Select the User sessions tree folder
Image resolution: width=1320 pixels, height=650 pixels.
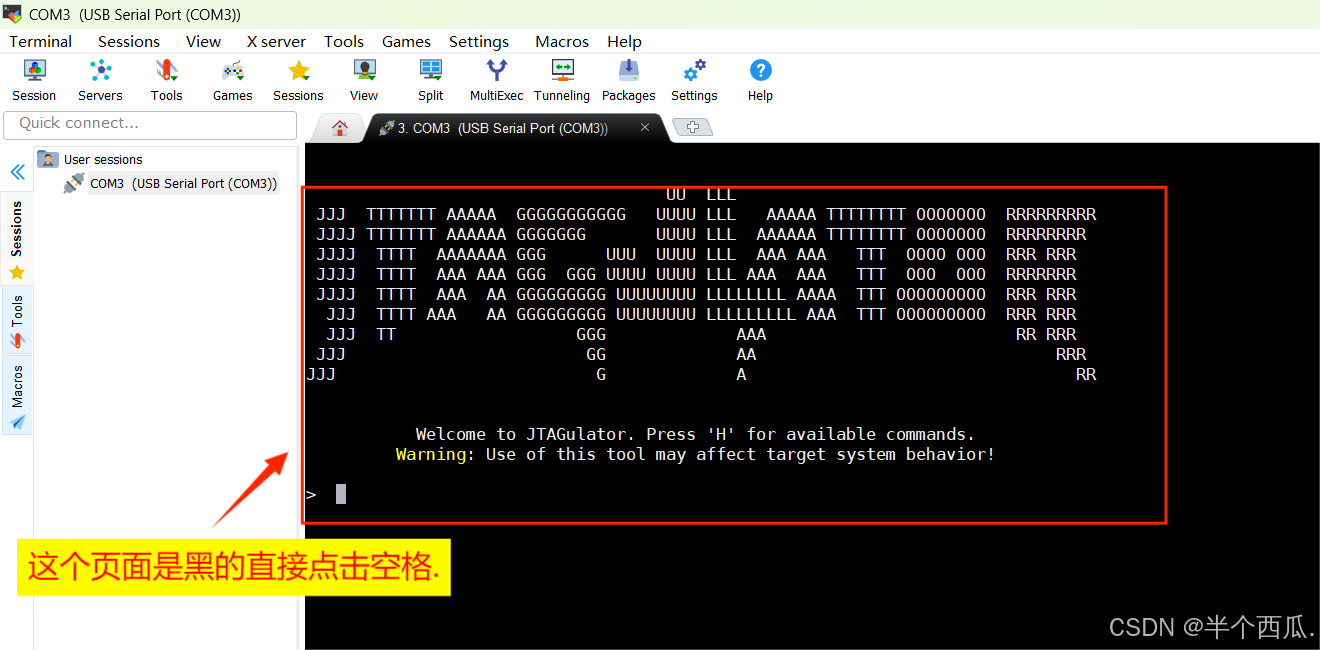click(90, 159)
